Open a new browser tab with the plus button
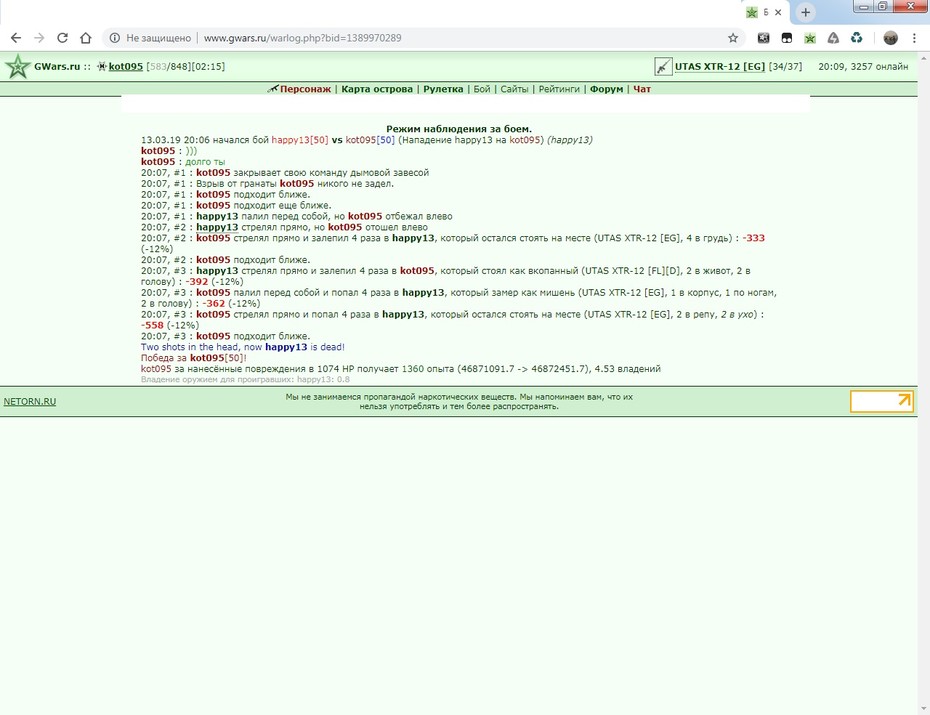Screen dimensions: 930x715 click(x=805, y=12)
